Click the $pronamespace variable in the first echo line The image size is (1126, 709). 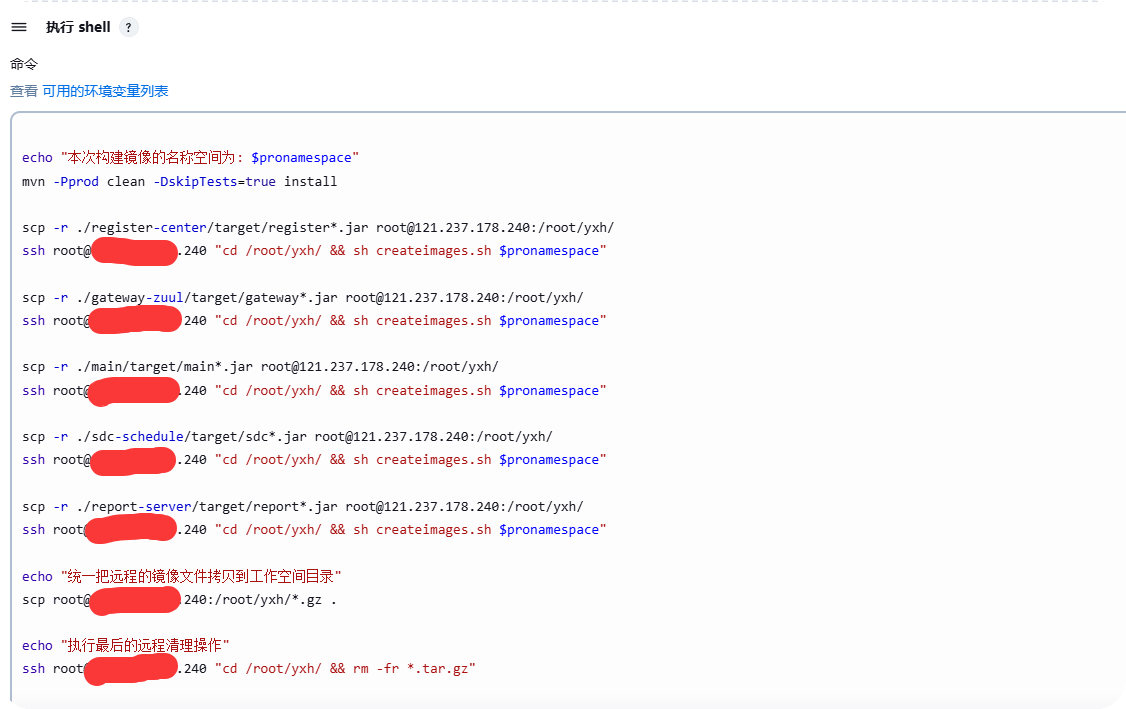coord(302,157)
